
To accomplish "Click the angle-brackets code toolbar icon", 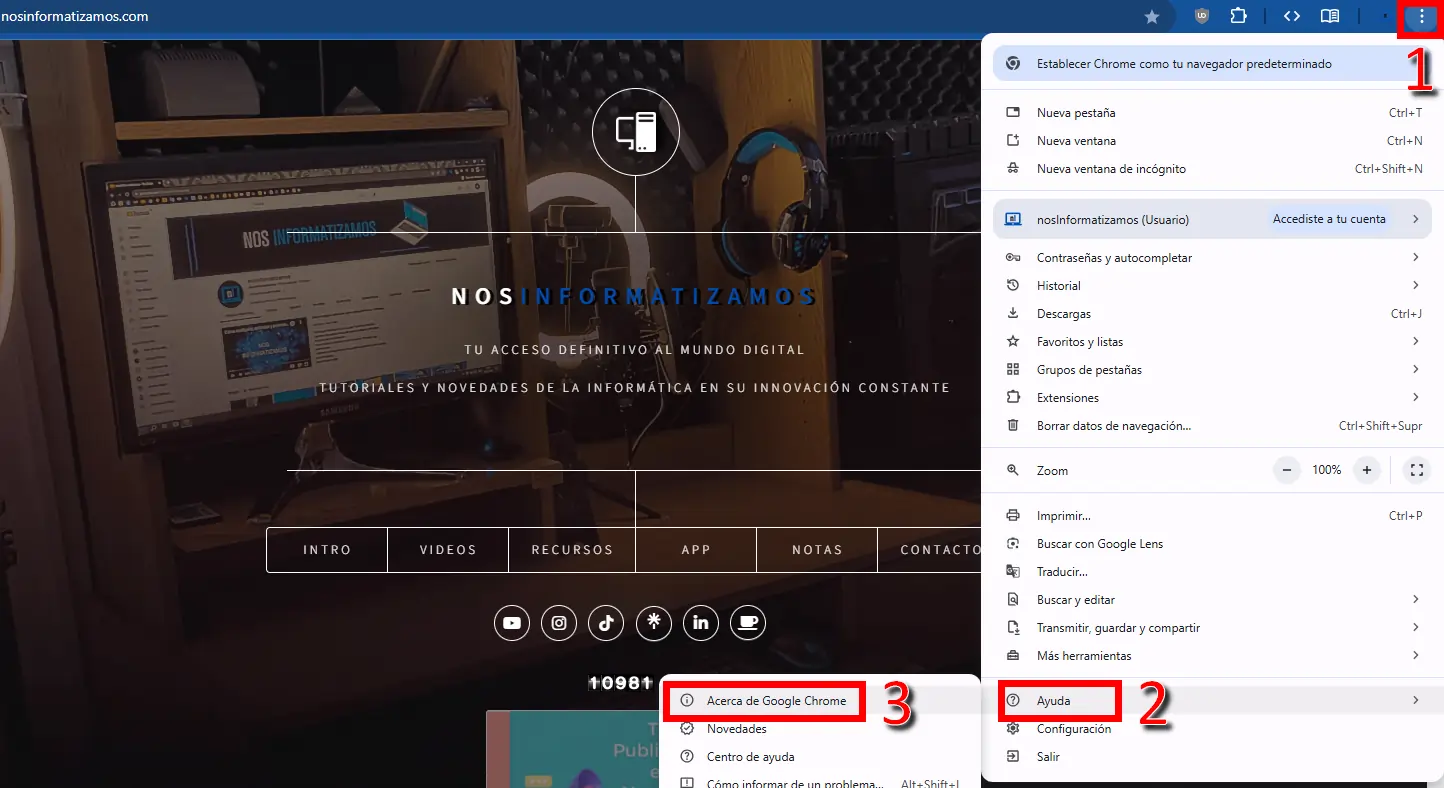I will coord(1291,16).
